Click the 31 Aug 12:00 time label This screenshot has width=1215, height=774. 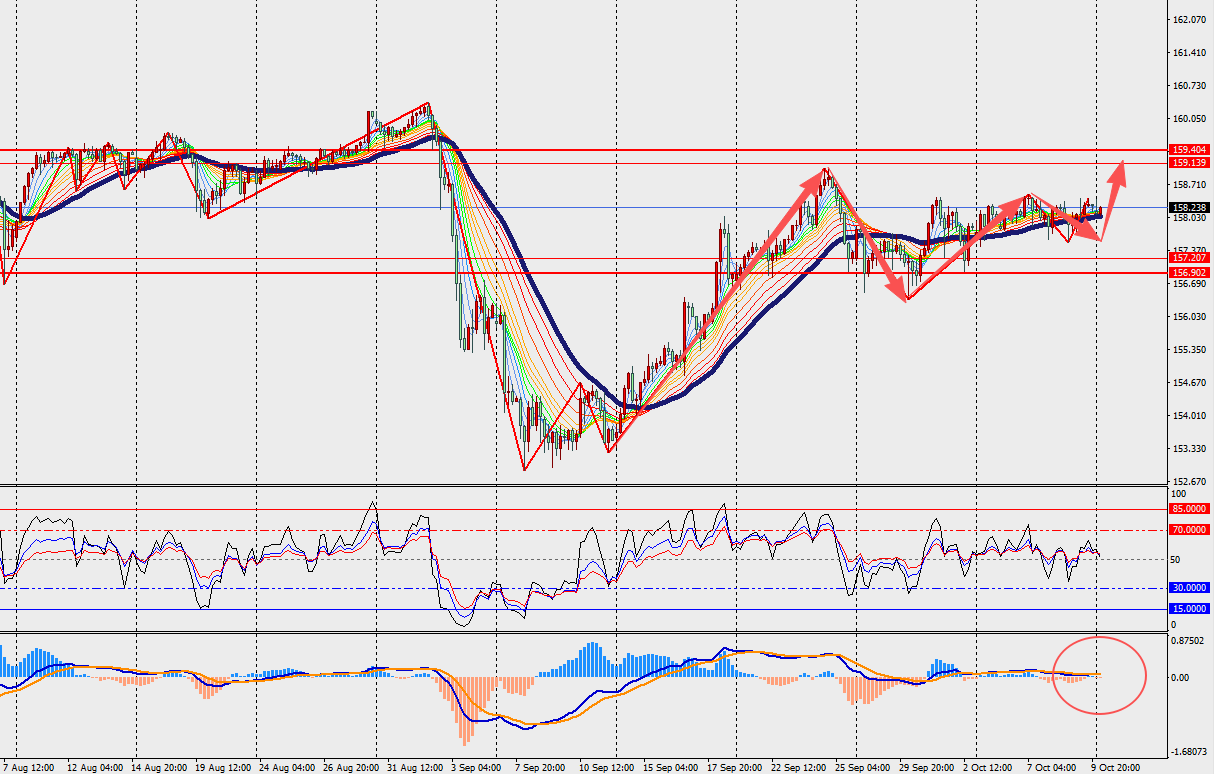click(x=414, y=767)
